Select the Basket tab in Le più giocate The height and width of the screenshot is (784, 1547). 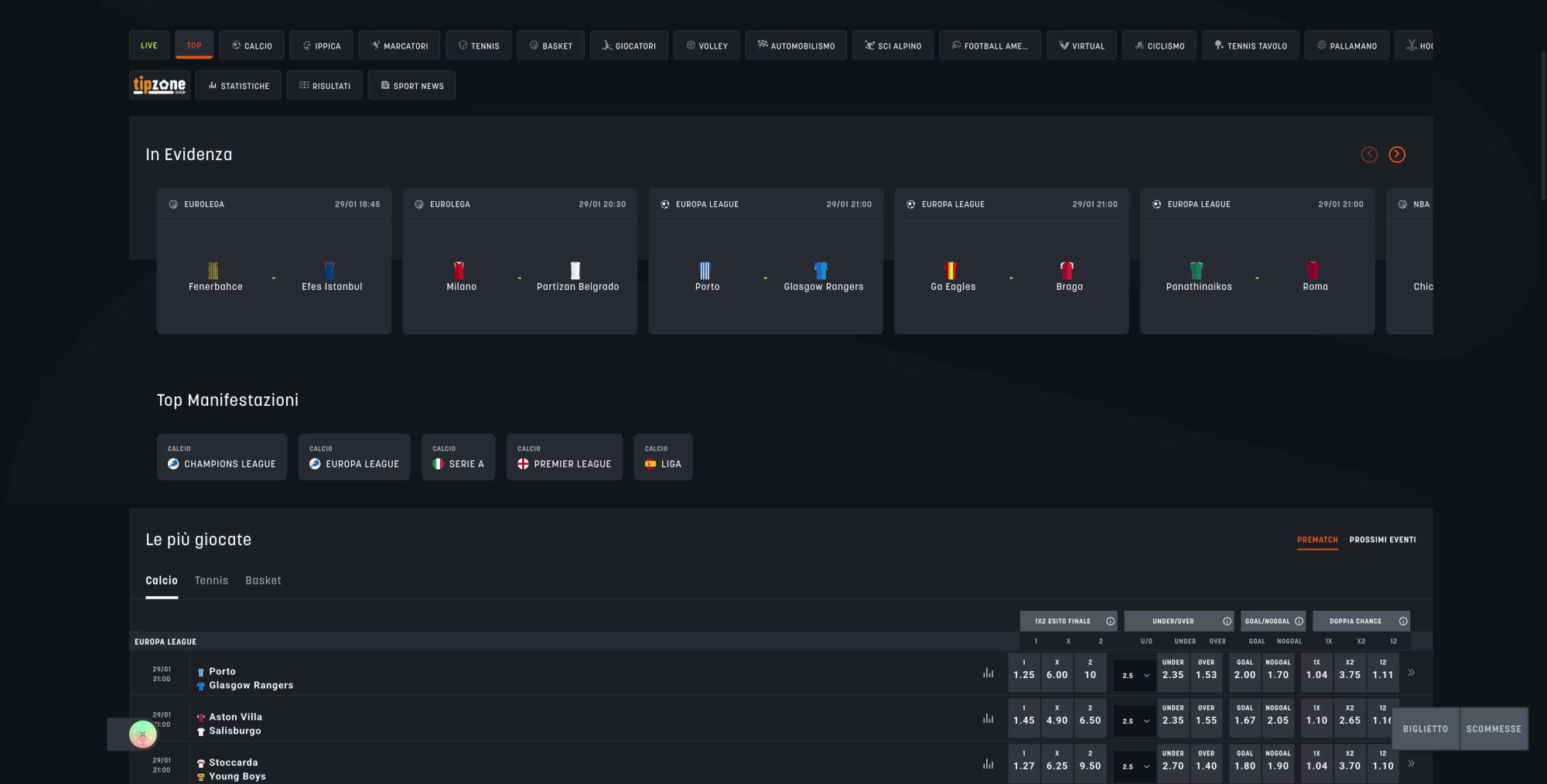click(263, 581)
